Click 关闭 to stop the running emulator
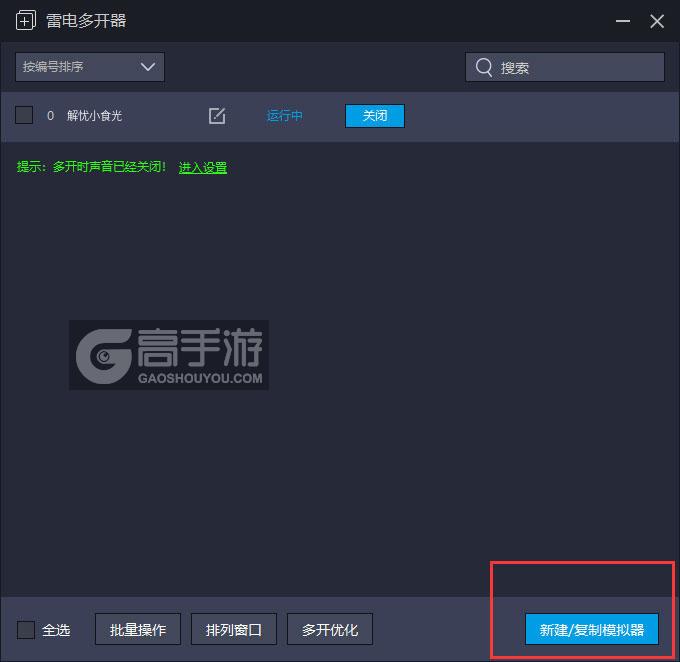 375,116
